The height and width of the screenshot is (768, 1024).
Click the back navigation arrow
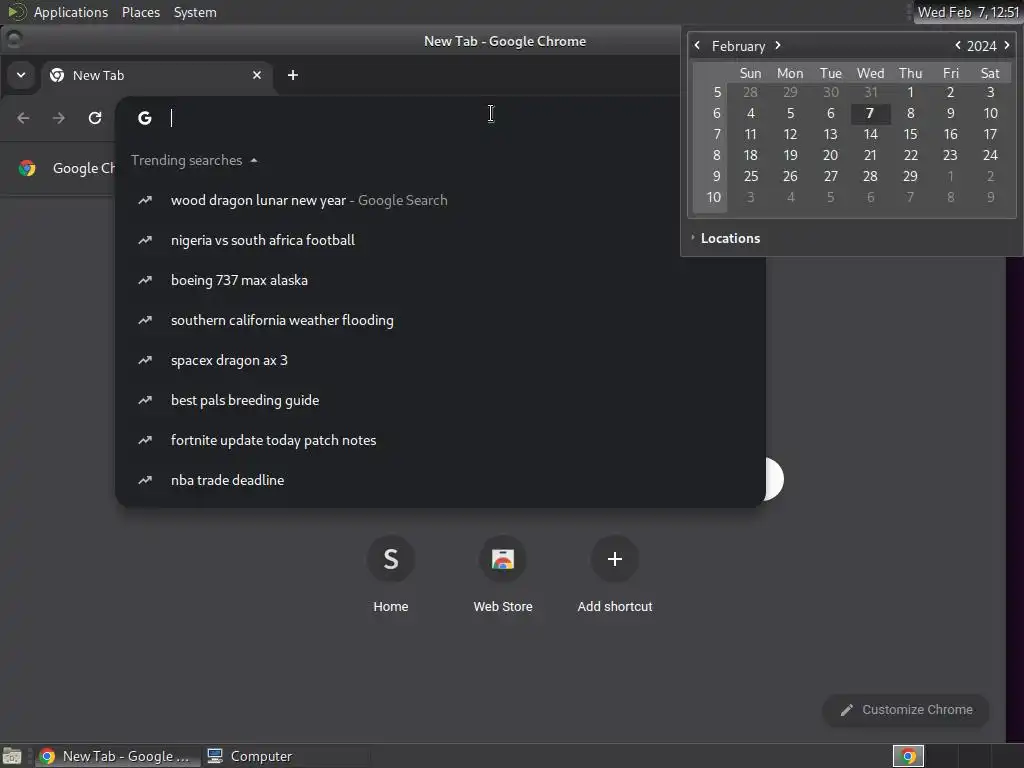(x=24, y=118)
